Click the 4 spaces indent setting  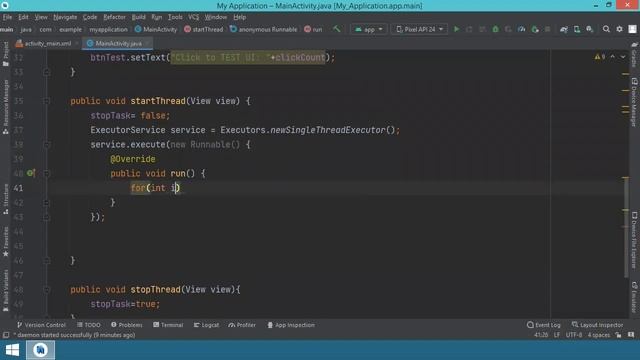click(598, 335)
